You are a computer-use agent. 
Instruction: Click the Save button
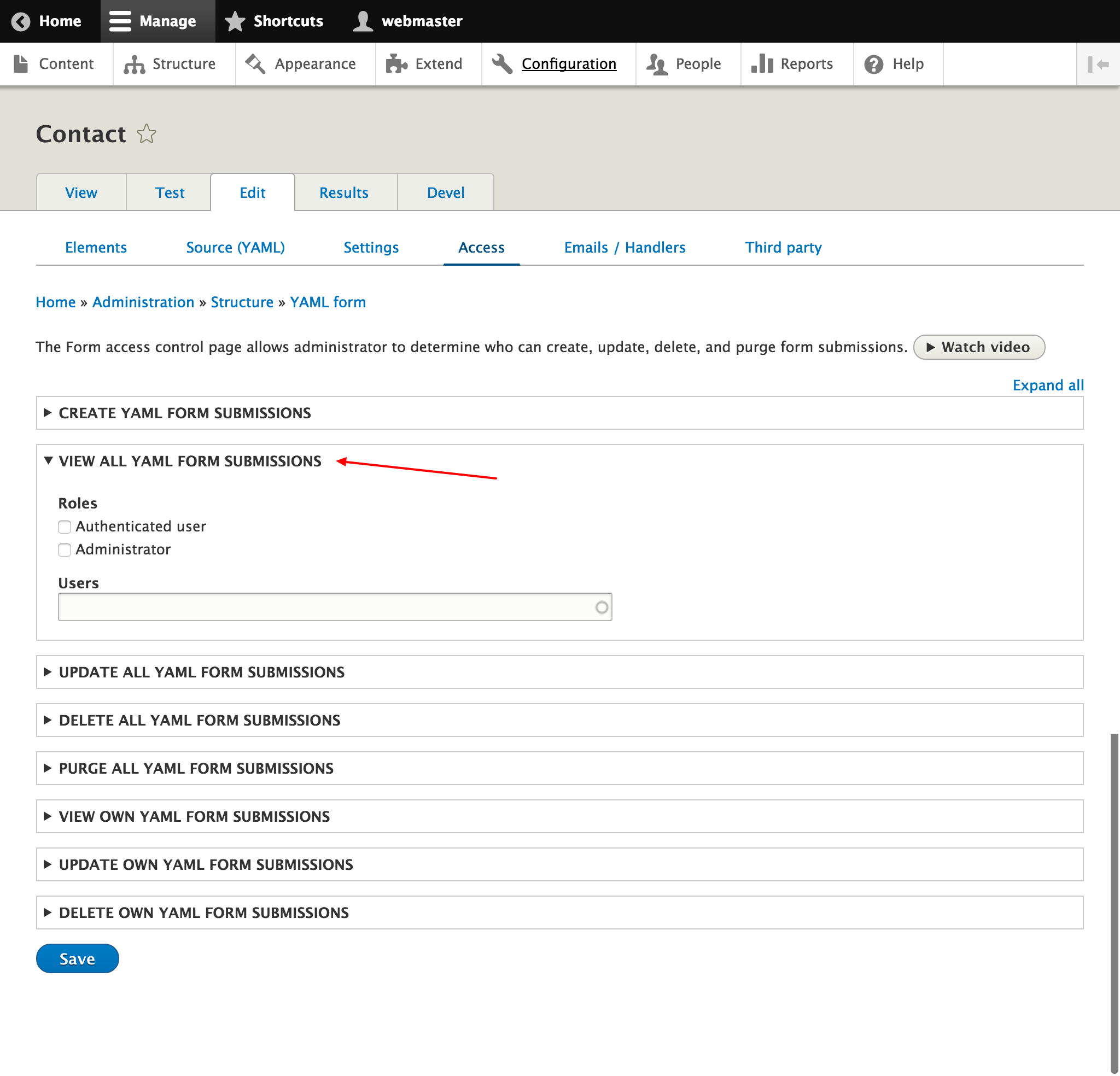(x=77, y=958)
